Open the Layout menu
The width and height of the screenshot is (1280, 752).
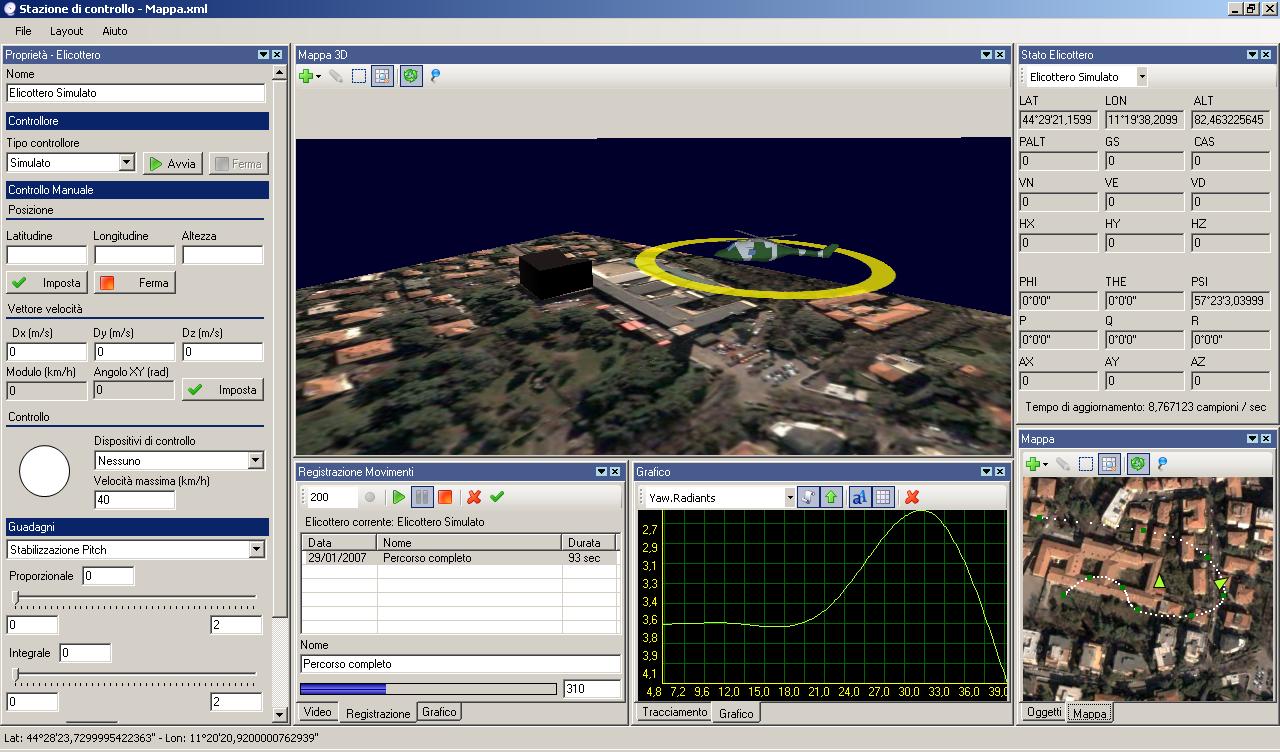coord(67,31)
